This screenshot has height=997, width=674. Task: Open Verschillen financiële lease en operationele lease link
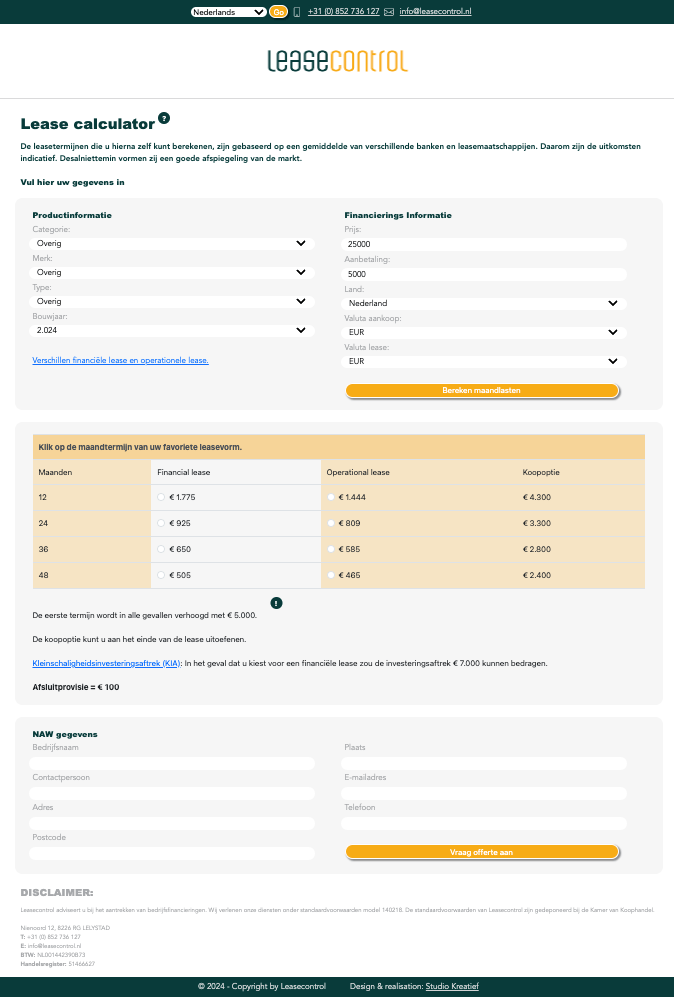tap(121, 360)
